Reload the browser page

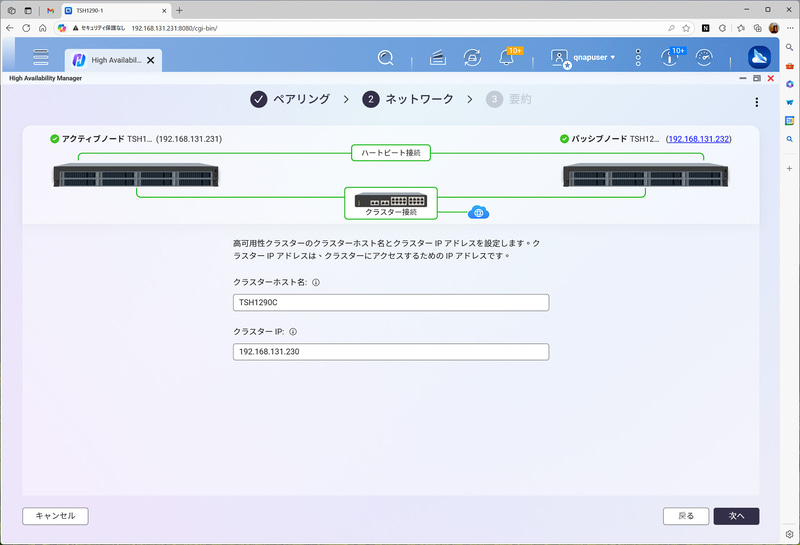[x=26, y=28]
